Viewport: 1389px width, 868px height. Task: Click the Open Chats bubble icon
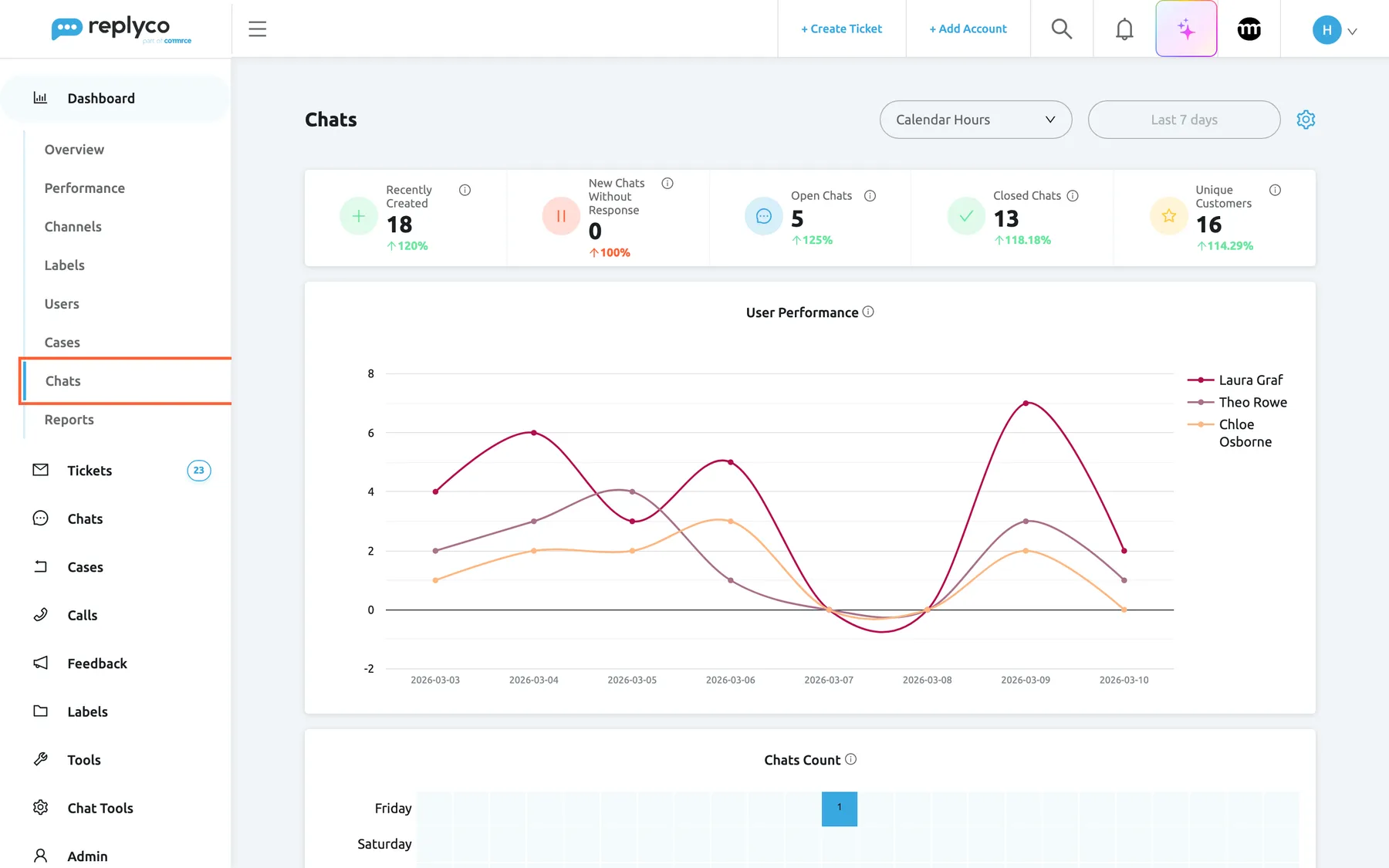[x=764, y=217]
